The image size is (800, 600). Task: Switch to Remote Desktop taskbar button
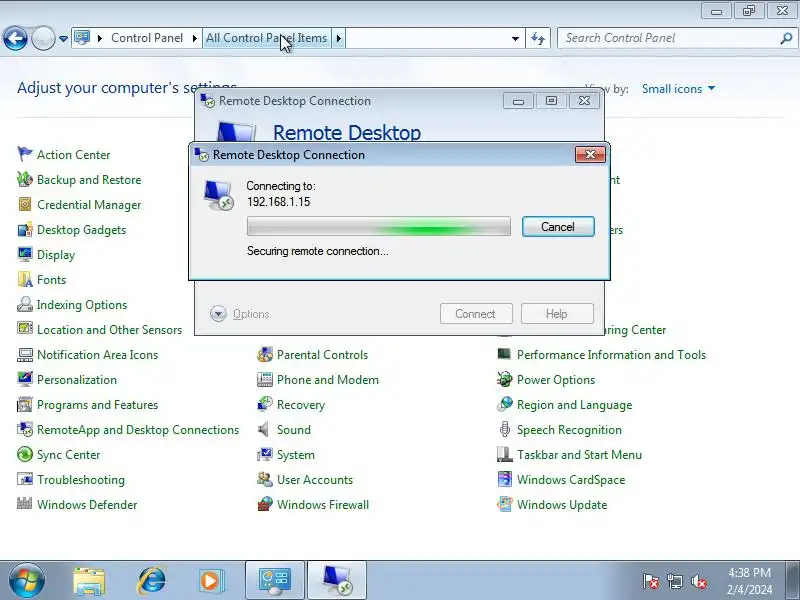pos(337,581)
